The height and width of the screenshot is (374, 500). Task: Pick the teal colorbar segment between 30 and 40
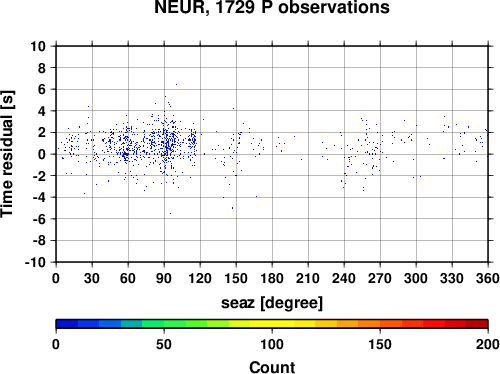(x=132, y=324)
